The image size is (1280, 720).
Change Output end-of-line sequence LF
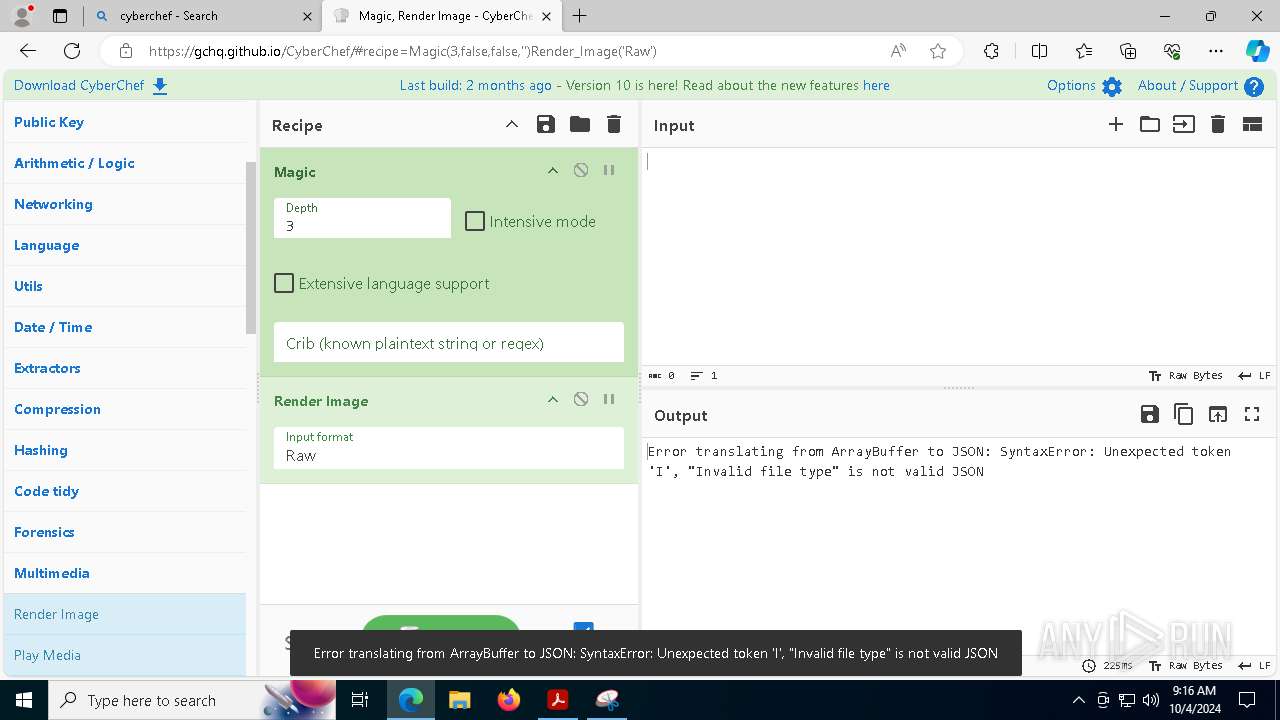coord(1254,665)
